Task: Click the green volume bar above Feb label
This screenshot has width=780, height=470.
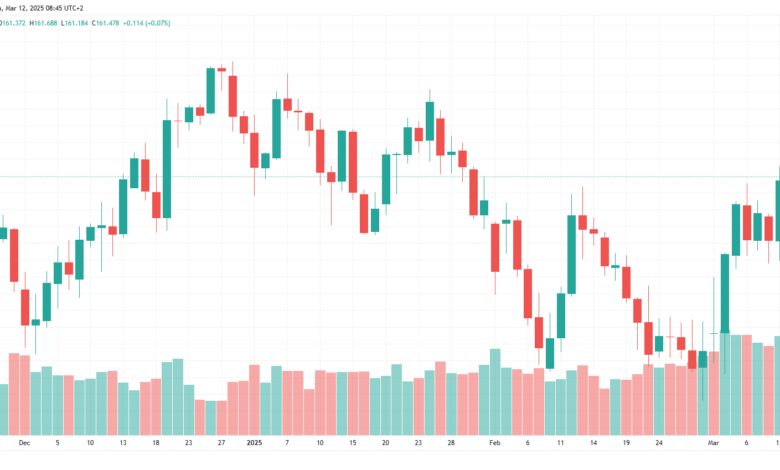Action: tap(495, 392)
